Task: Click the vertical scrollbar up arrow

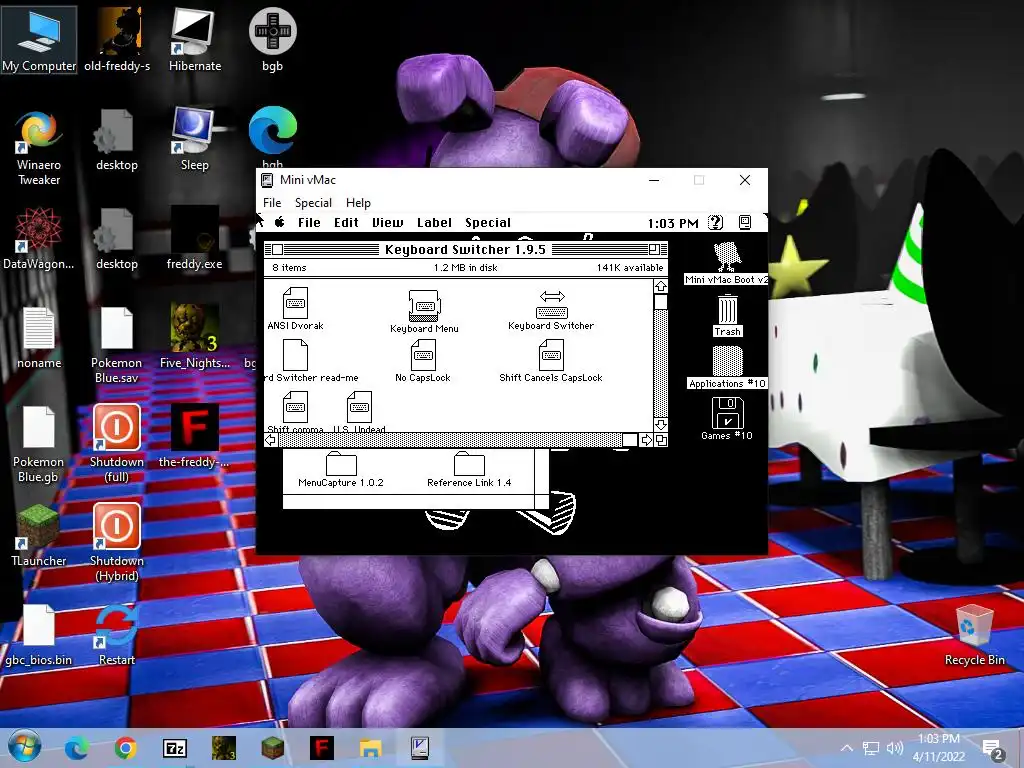Action: coord(660,286)
